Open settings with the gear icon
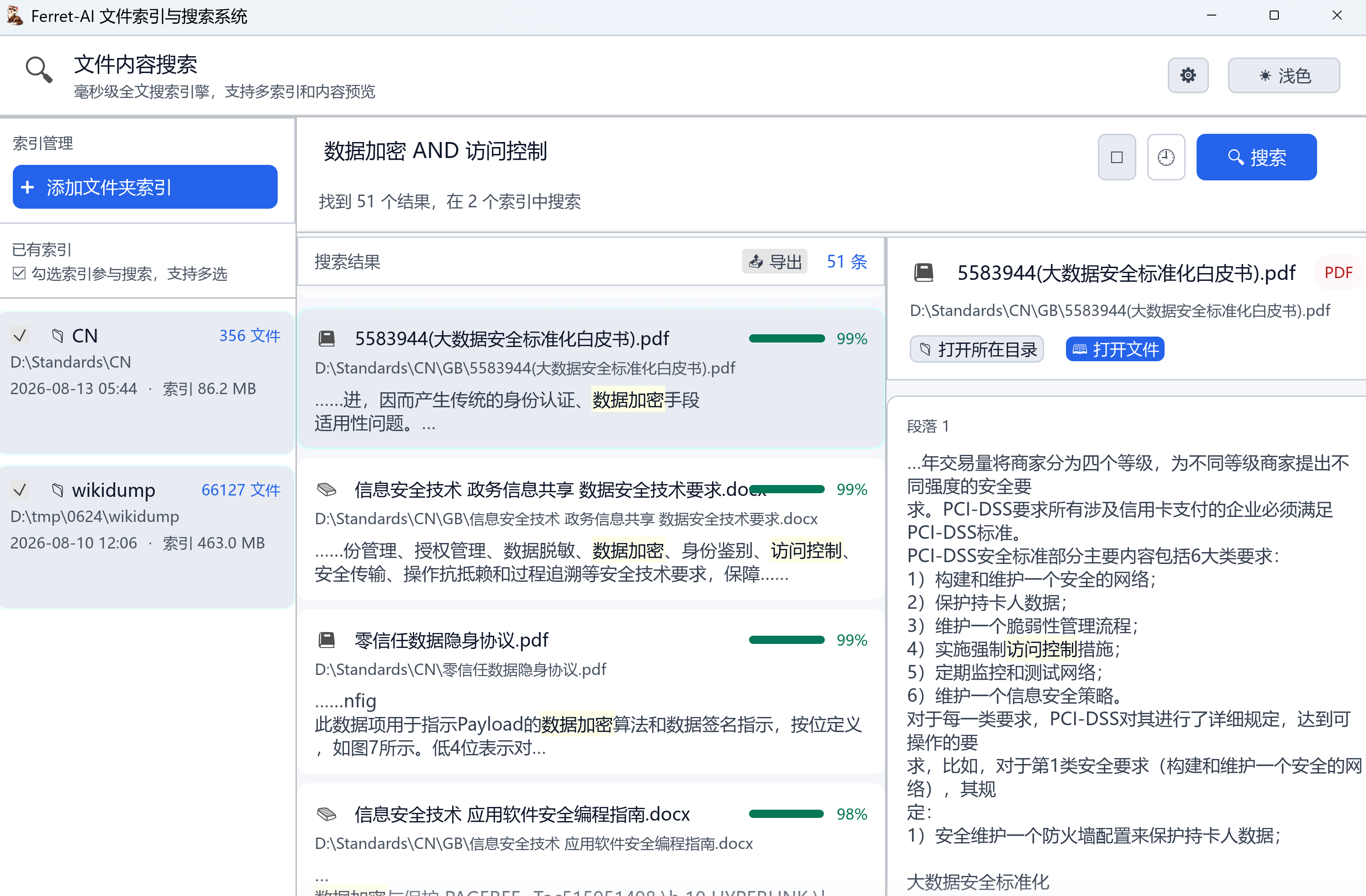Viewport: 1366px width, 896px height. click(1187, 75)
